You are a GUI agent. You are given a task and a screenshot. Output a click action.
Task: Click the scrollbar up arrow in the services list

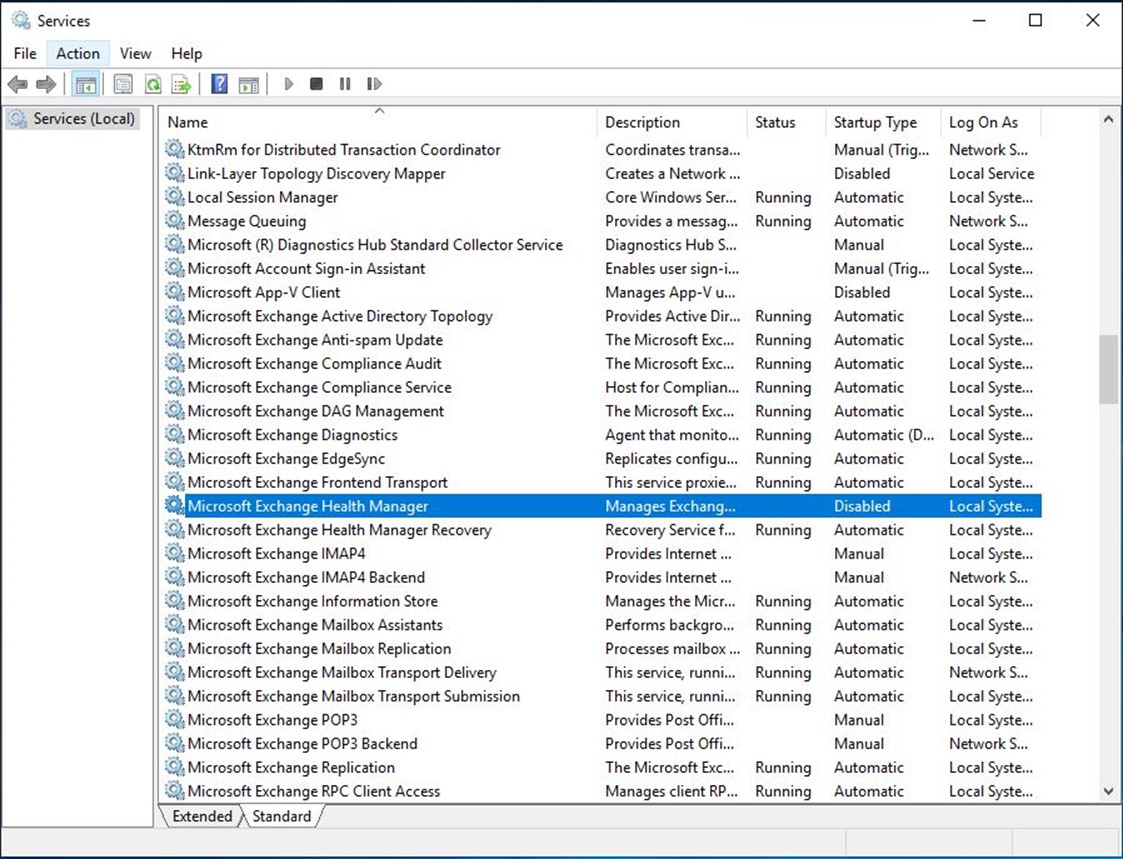(1109, 119)
